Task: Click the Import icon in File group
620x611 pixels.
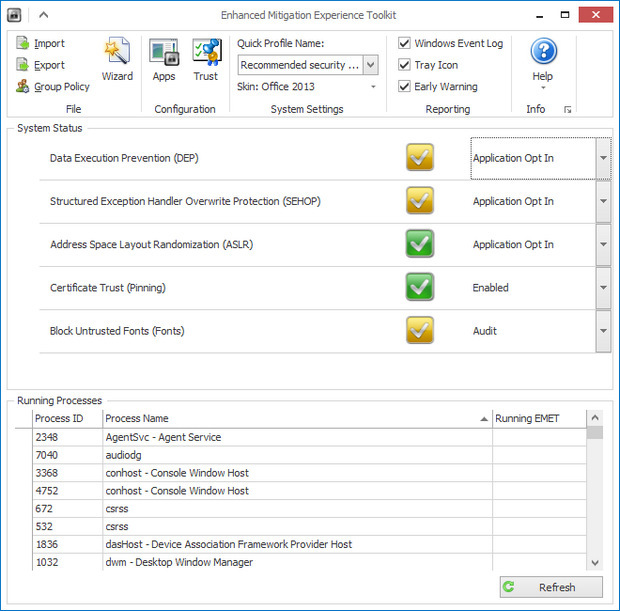Action: pos(23,43)
